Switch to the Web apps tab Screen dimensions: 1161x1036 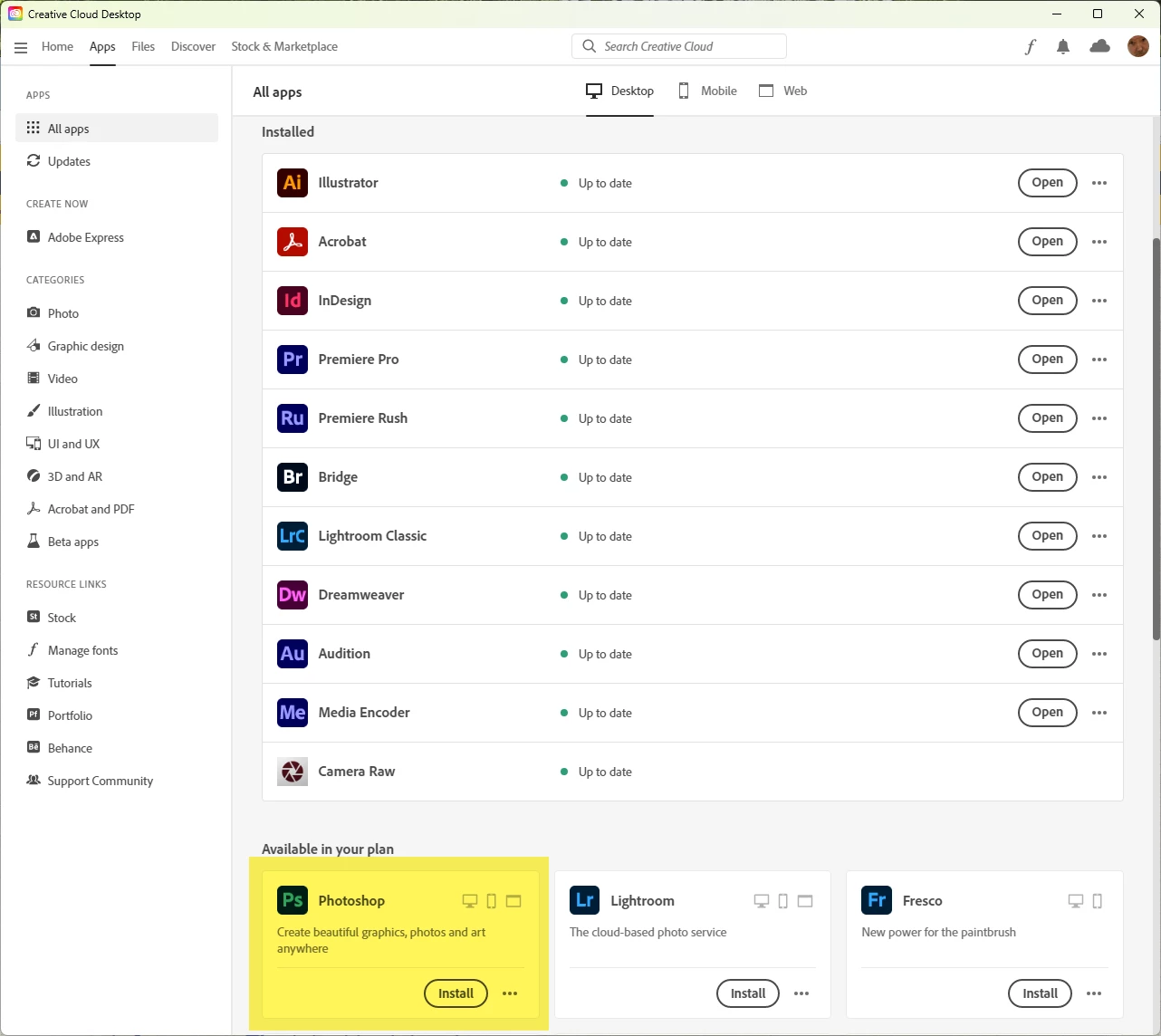point(783,91)
